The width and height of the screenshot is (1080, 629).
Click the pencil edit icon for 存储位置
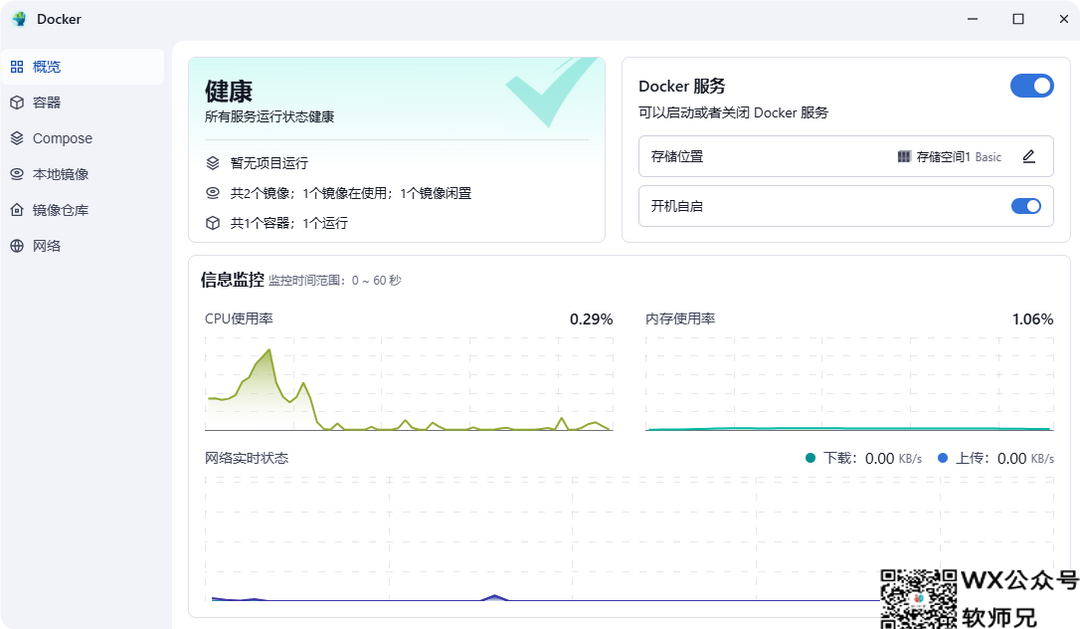(x=1028, y=156)
